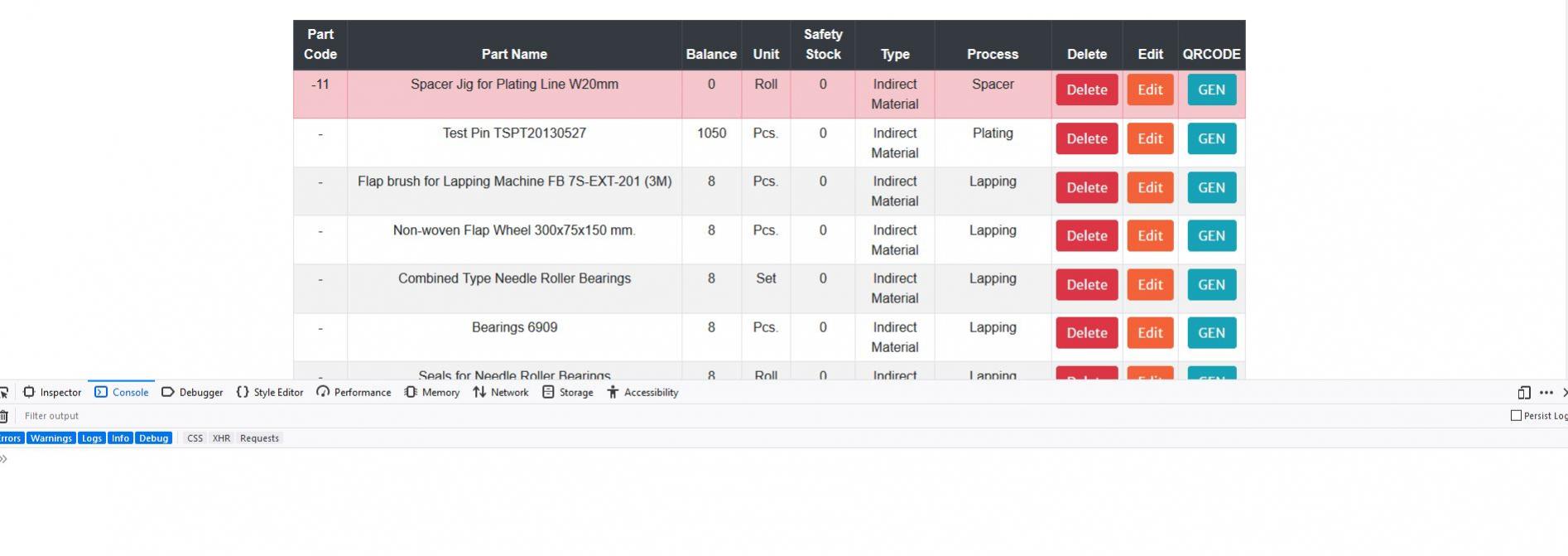Image resolution: width=1568 pixels, height=556 pixels.
Task: Toggle the Warnings filter off
Action: 51,438
